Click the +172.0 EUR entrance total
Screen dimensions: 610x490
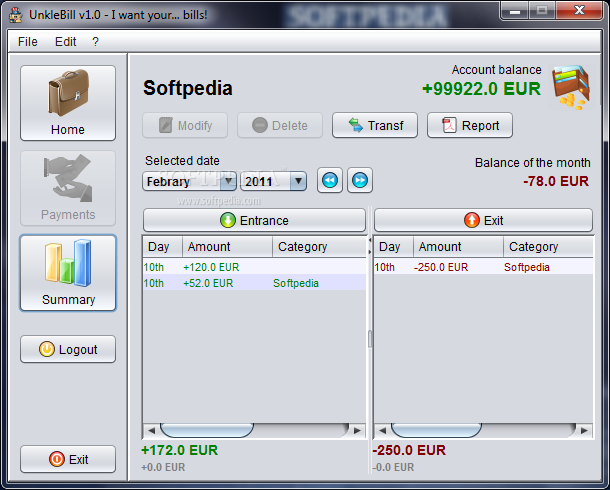coord(180,450)
